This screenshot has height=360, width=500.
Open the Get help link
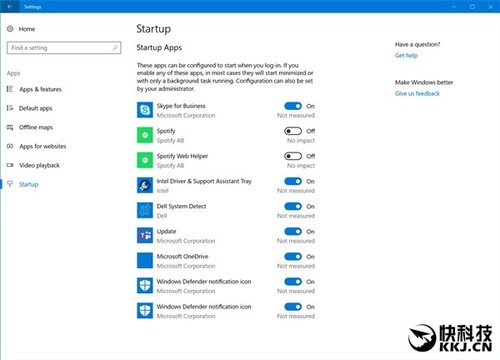coord(406,56)
